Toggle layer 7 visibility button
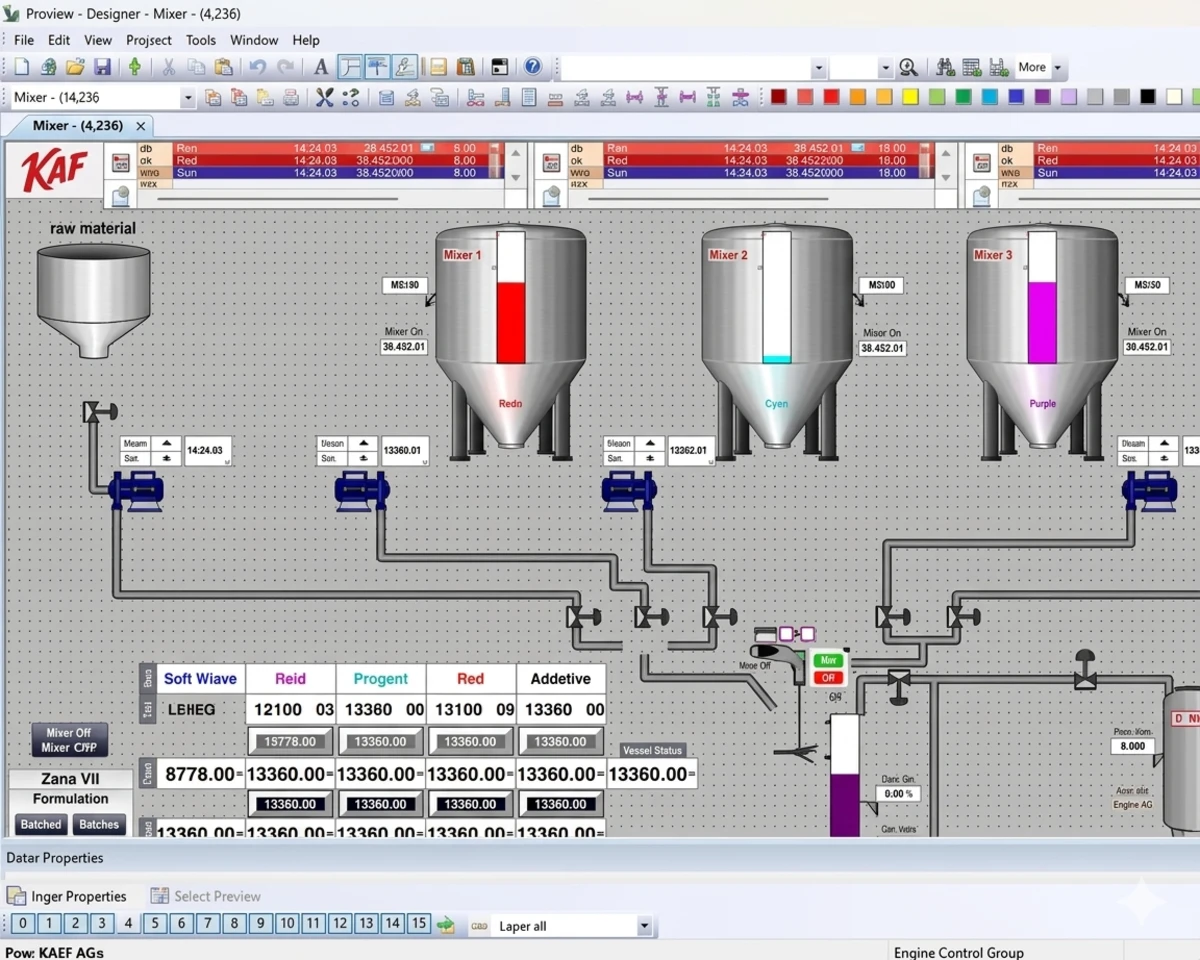Viewport: 1200px width, 960px height. click(207, 924)
